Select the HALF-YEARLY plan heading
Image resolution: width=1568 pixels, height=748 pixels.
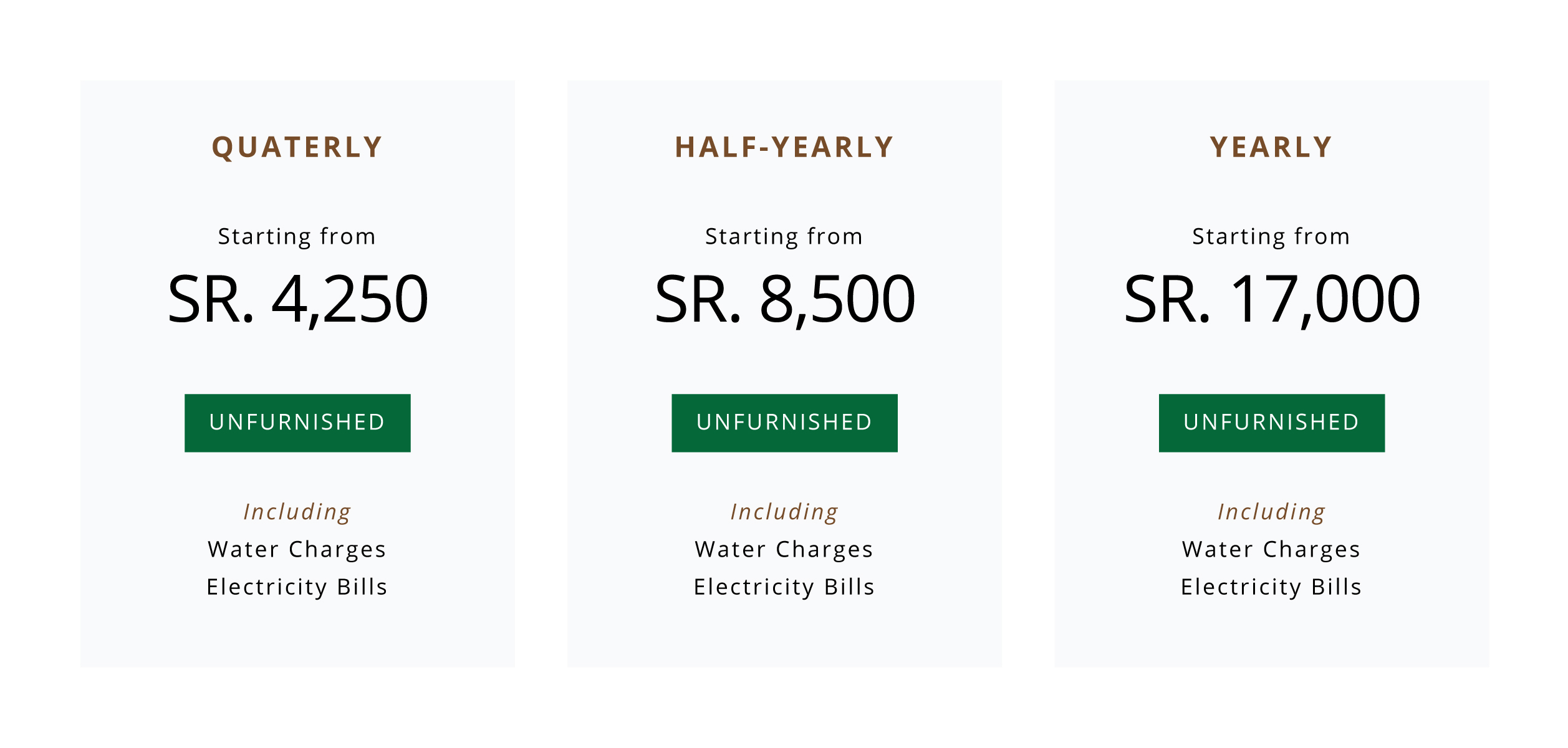pyautogui.click(x=784, y=148)
